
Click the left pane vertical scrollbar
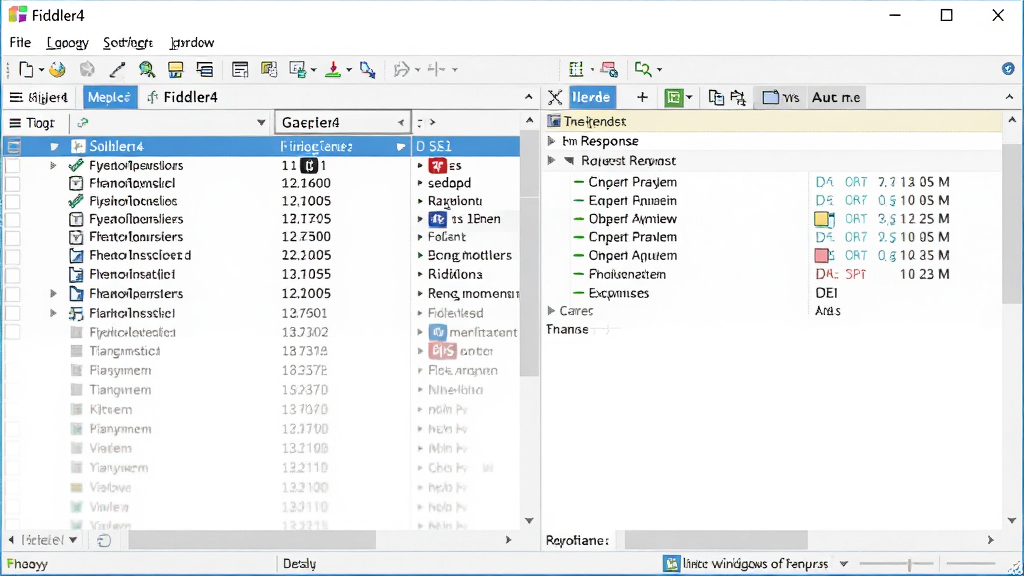(530, 255)
